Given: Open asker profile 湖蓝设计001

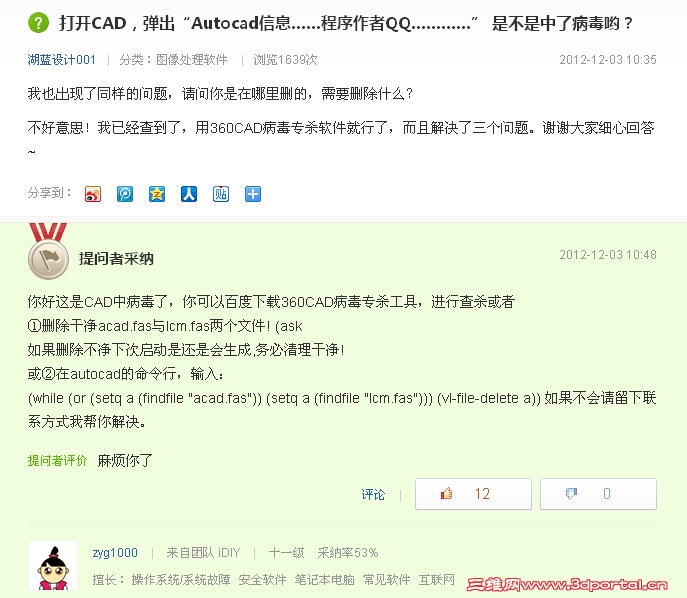Looking at the screenshot, I should point(61,60).
